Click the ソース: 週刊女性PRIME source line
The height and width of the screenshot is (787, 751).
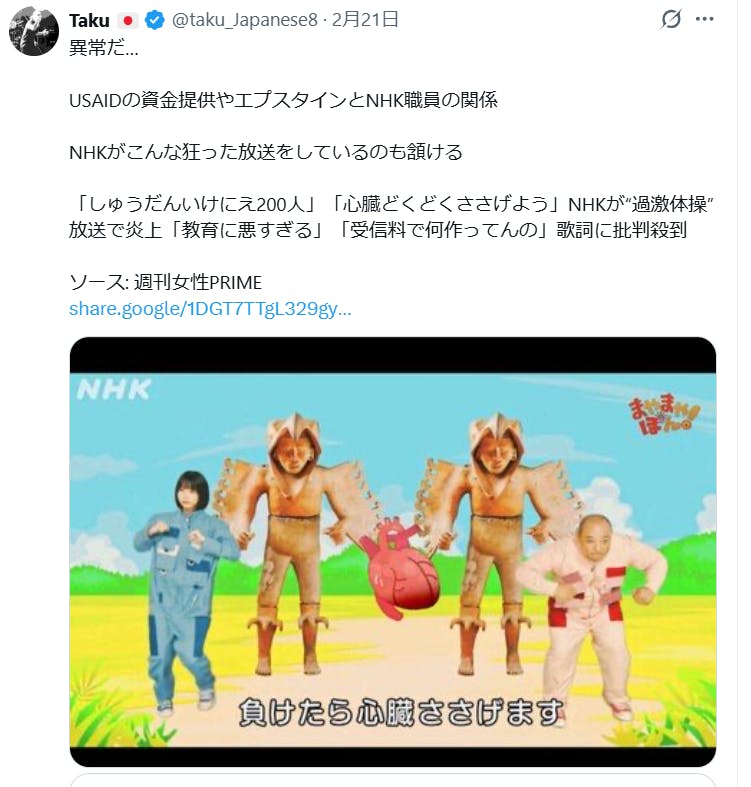coord(166,283)
